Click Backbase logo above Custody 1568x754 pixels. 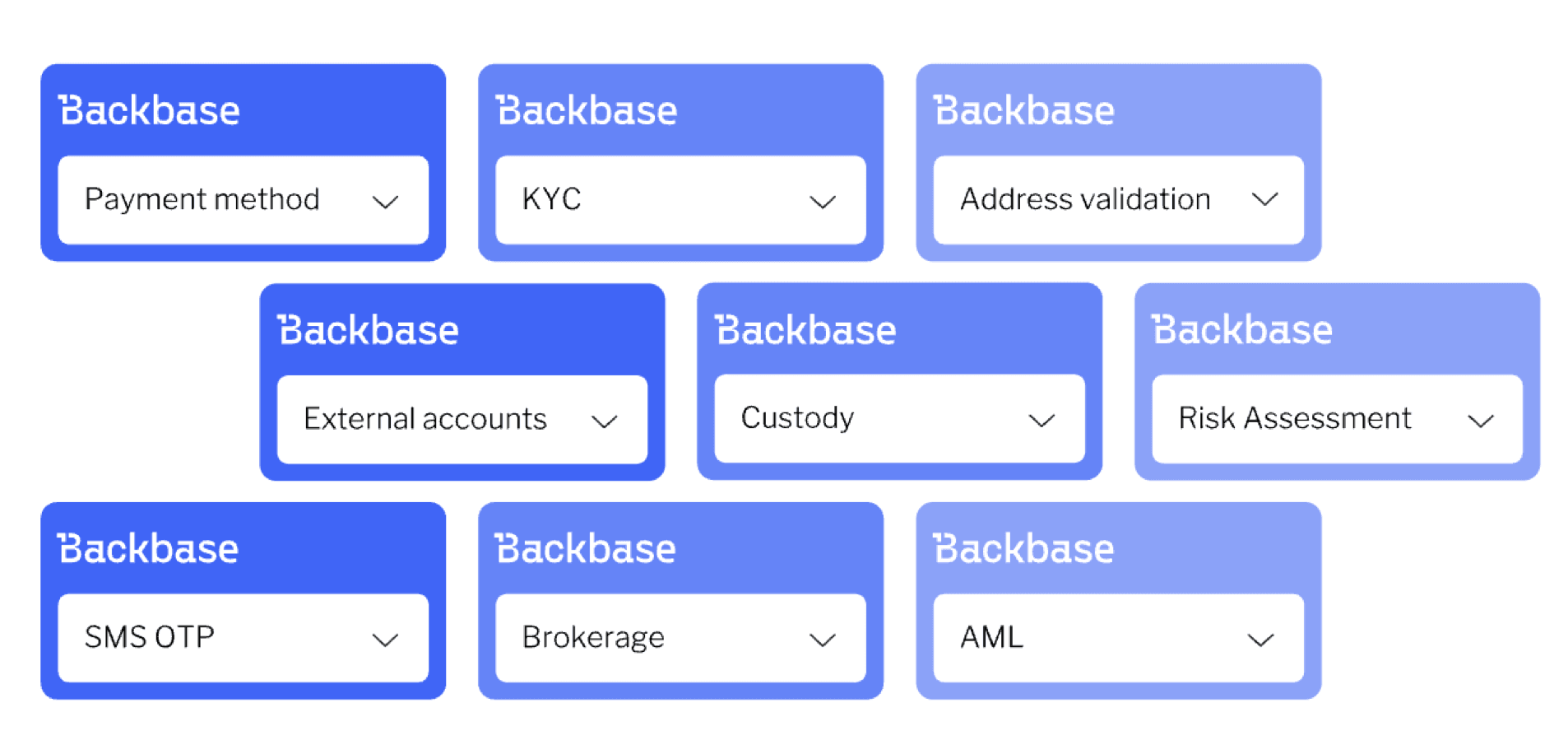tap(806, 331)
